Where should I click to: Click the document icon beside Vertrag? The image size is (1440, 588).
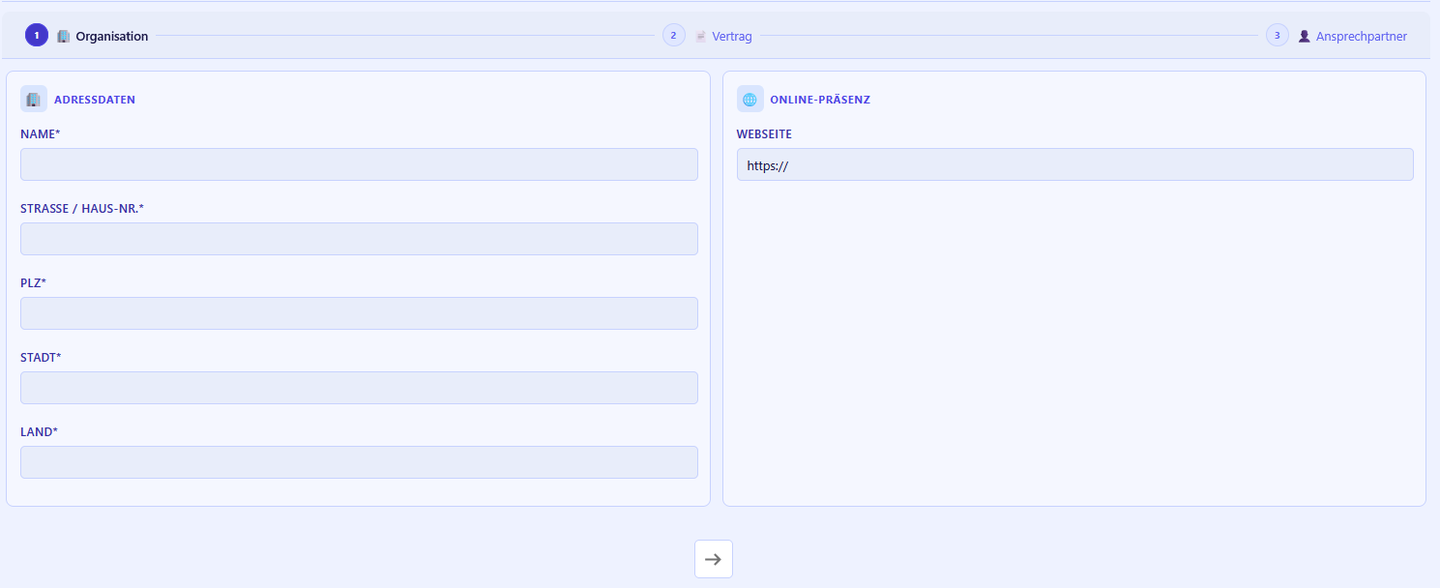pyautogui.click(x=701, y=36)
